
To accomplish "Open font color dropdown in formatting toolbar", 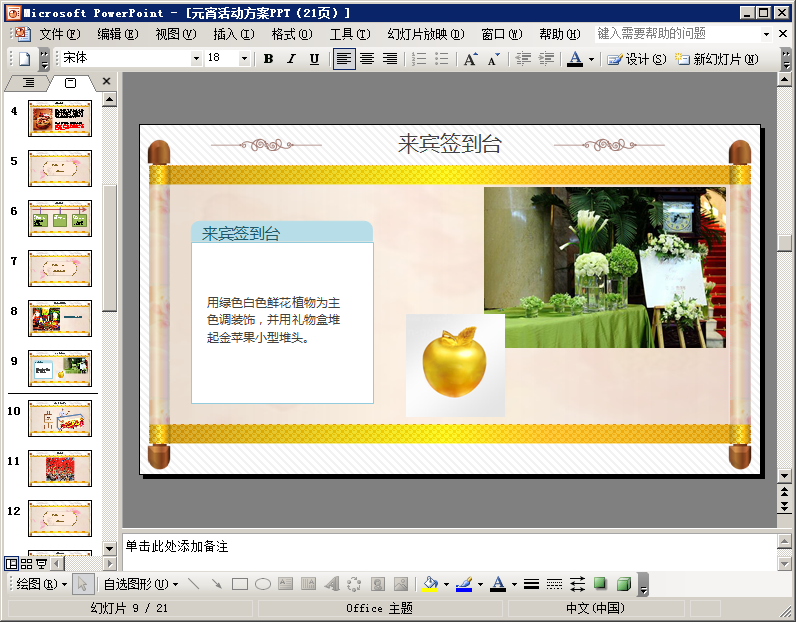I will 591,59.
